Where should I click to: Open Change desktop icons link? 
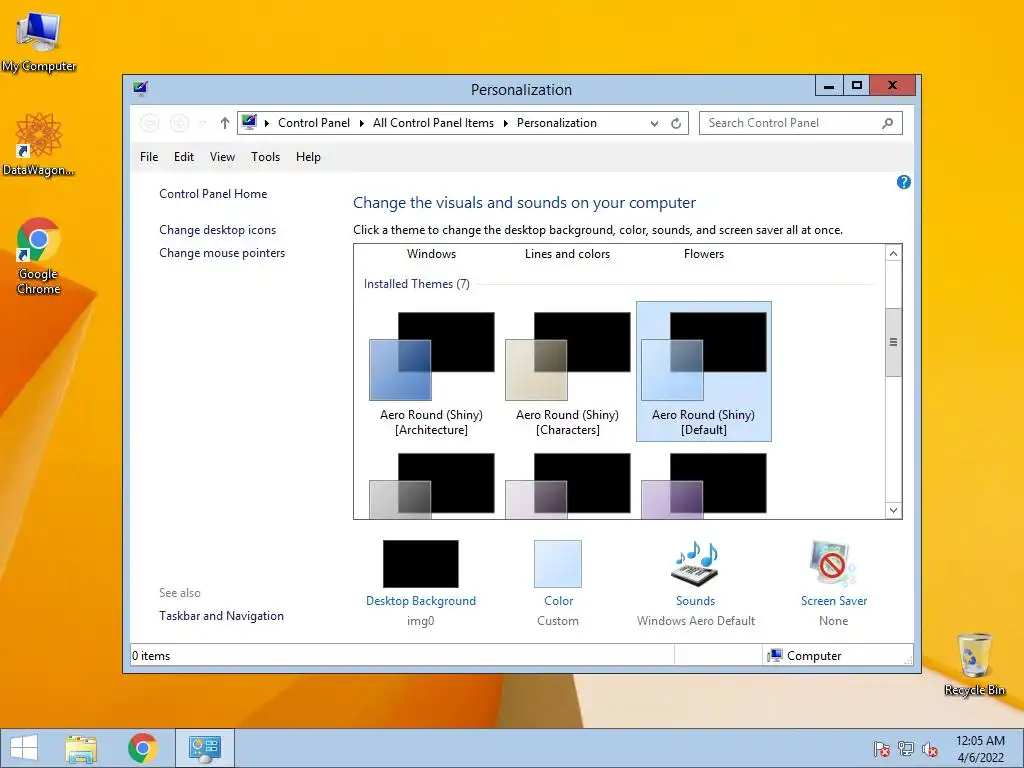217,230
